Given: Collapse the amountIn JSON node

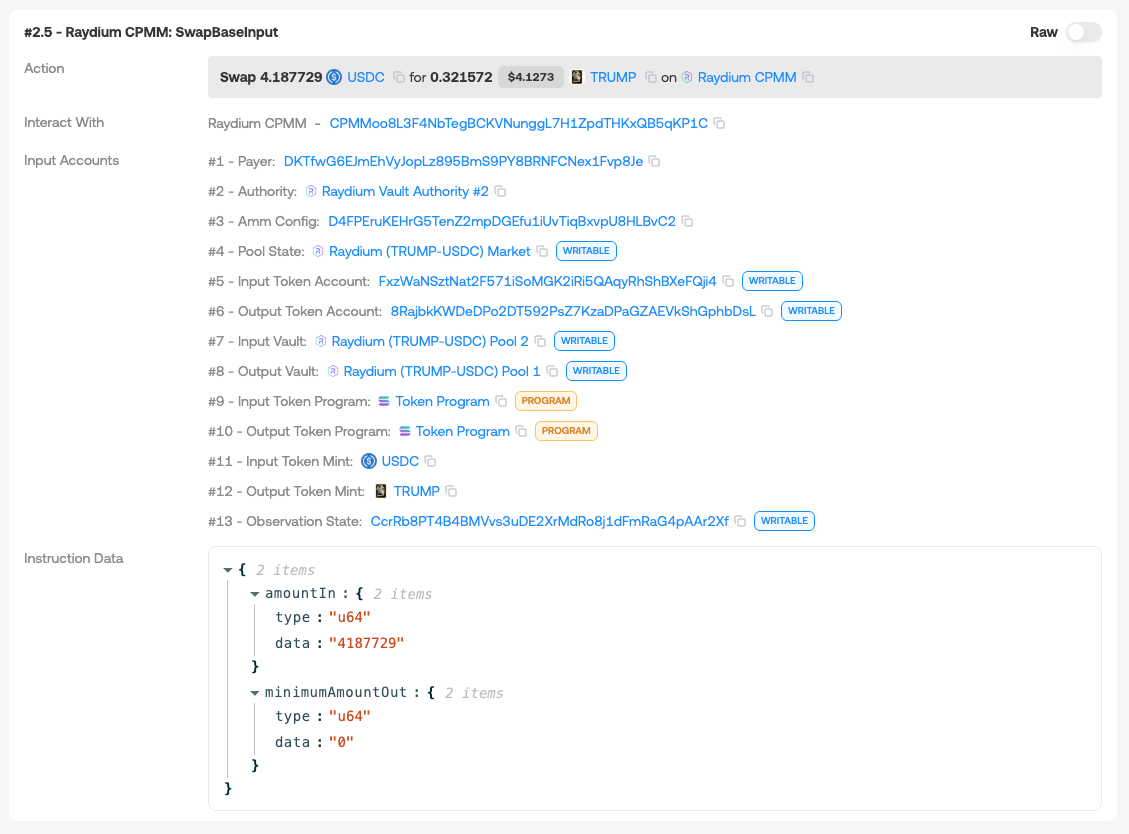Looking at the screenshot, I should [255, 594].
